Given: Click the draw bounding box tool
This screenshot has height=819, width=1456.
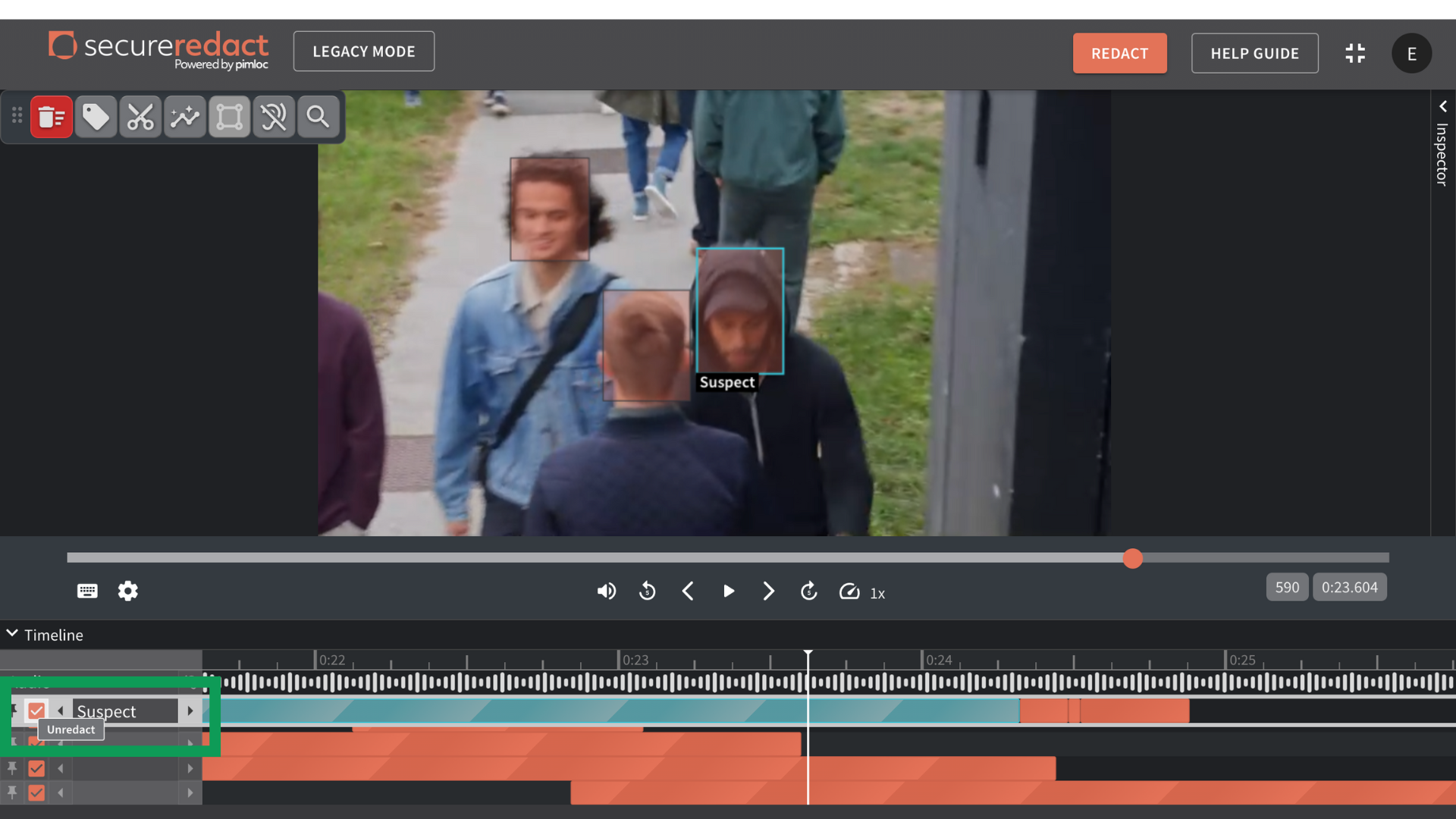Looking at the screenshot, I should click(229, 117).
